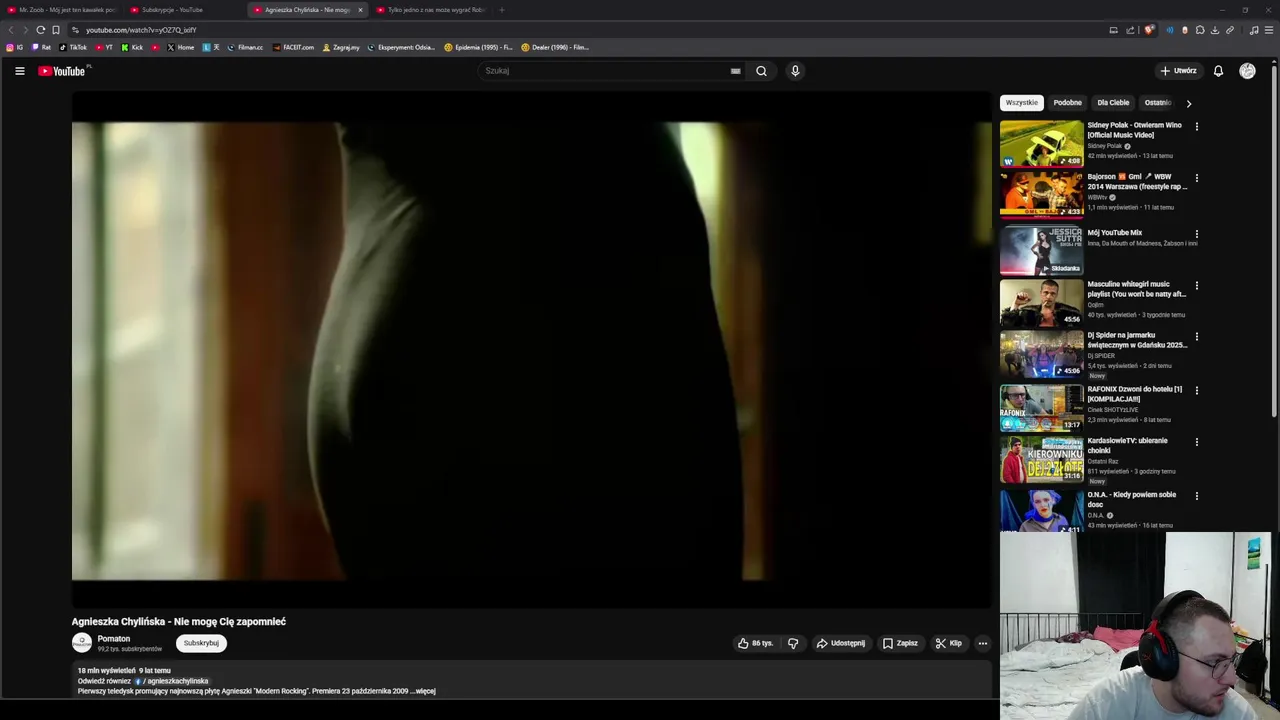Open YouTube notifications bell
The width and height of the screenshot is (1280, 720).
click(x=1218, y=71)
